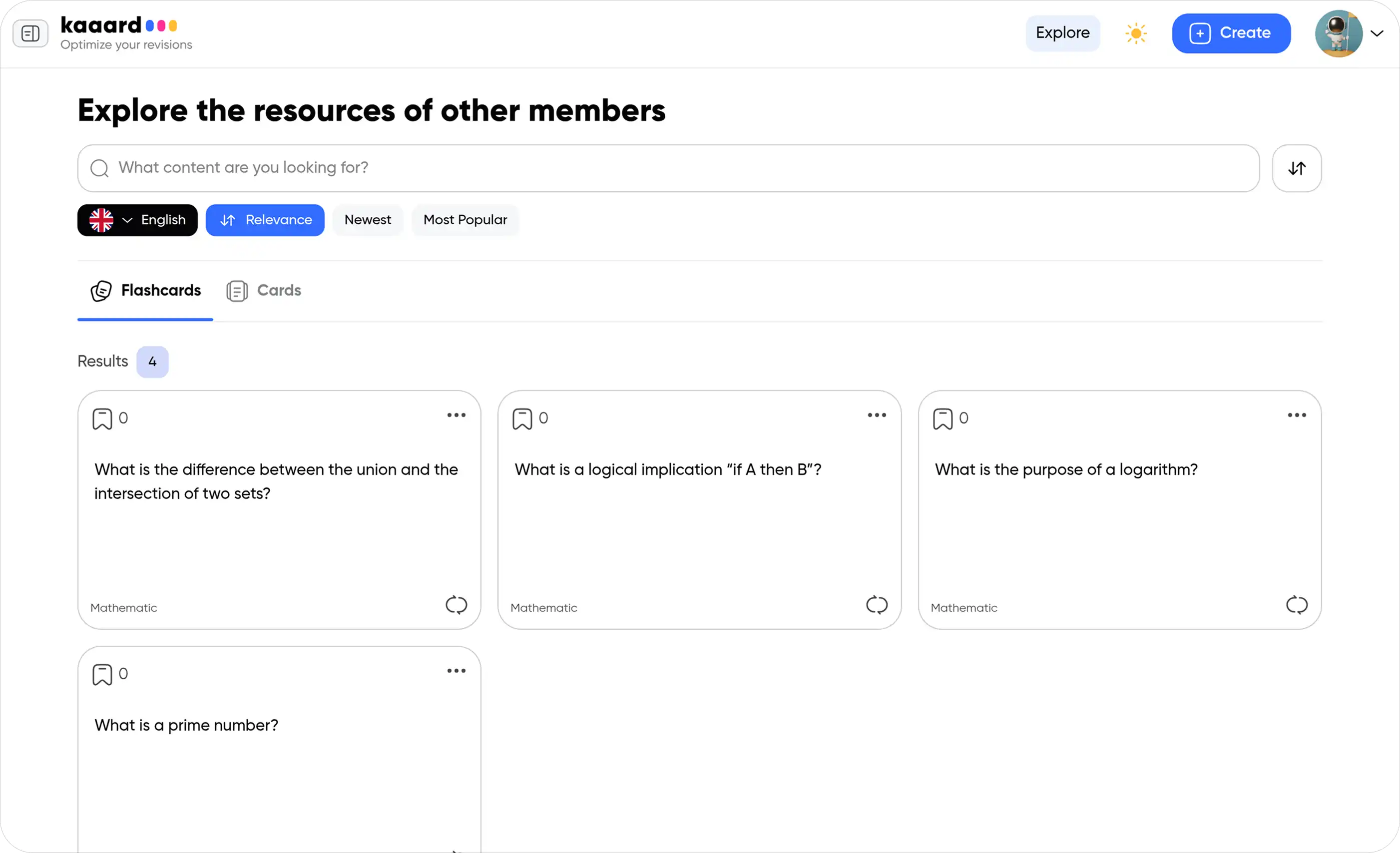Viewport: 1400px width, 853px height.
Task: Focus the content search field
Action: pos(668,168)
